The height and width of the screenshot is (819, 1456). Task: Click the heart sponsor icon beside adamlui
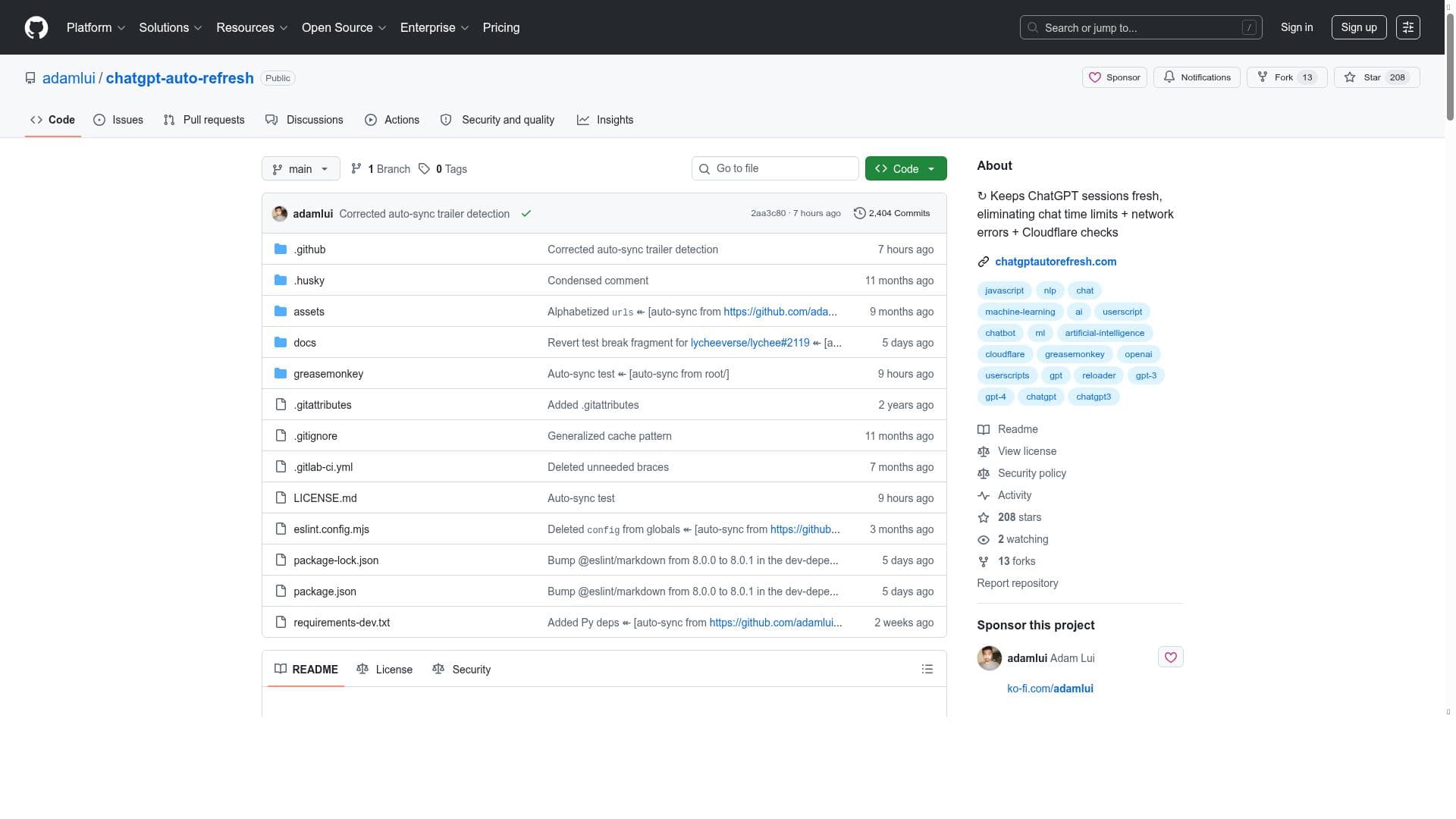(1170, 657)
